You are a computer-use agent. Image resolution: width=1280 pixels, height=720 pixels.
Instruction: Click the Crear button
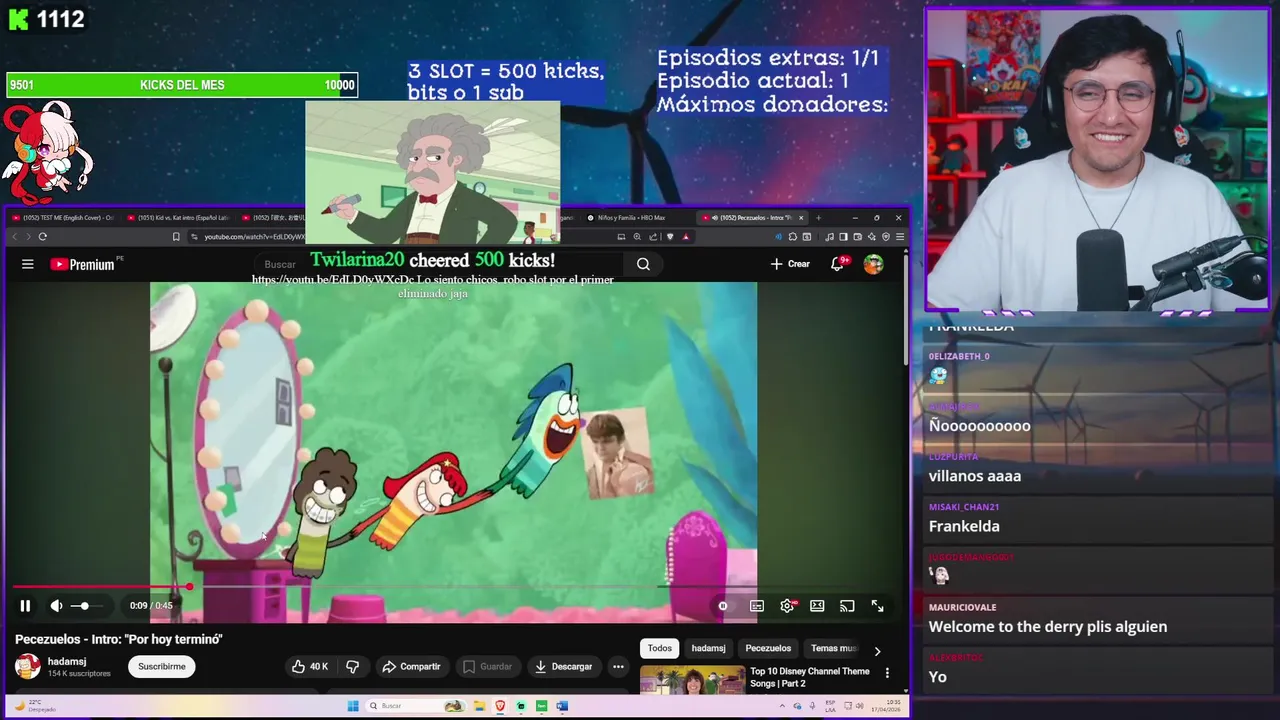[x=790, y=264]
